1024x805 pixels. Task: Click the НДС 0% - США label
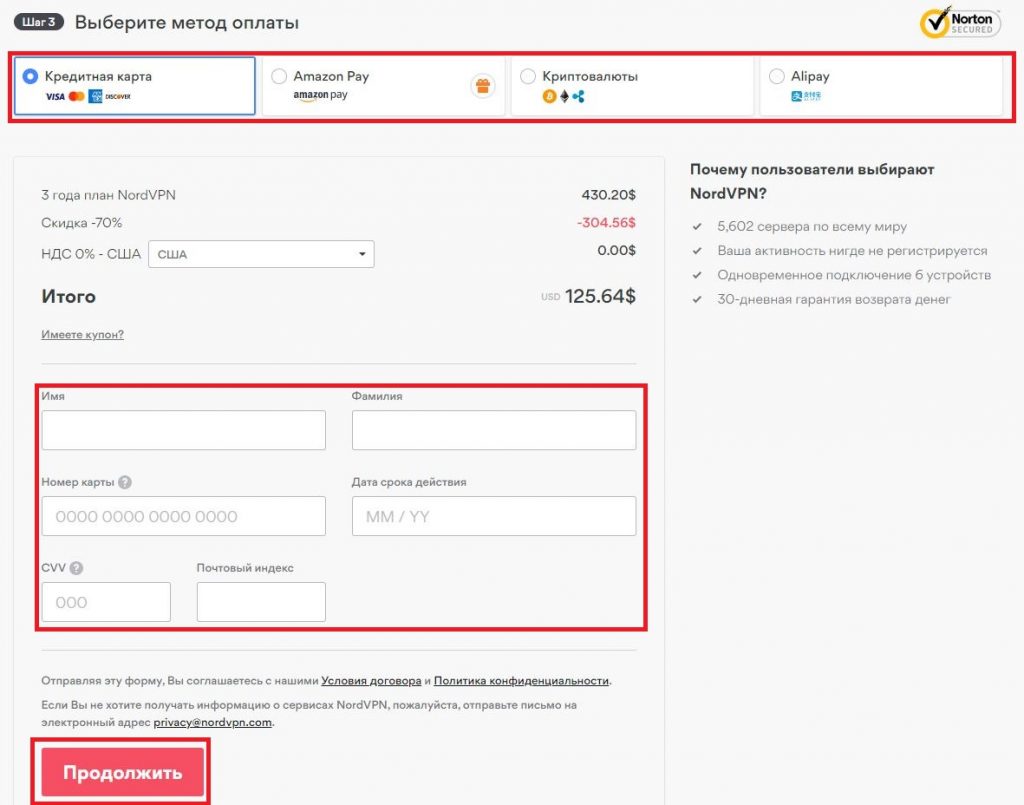(x=91, y=254)
